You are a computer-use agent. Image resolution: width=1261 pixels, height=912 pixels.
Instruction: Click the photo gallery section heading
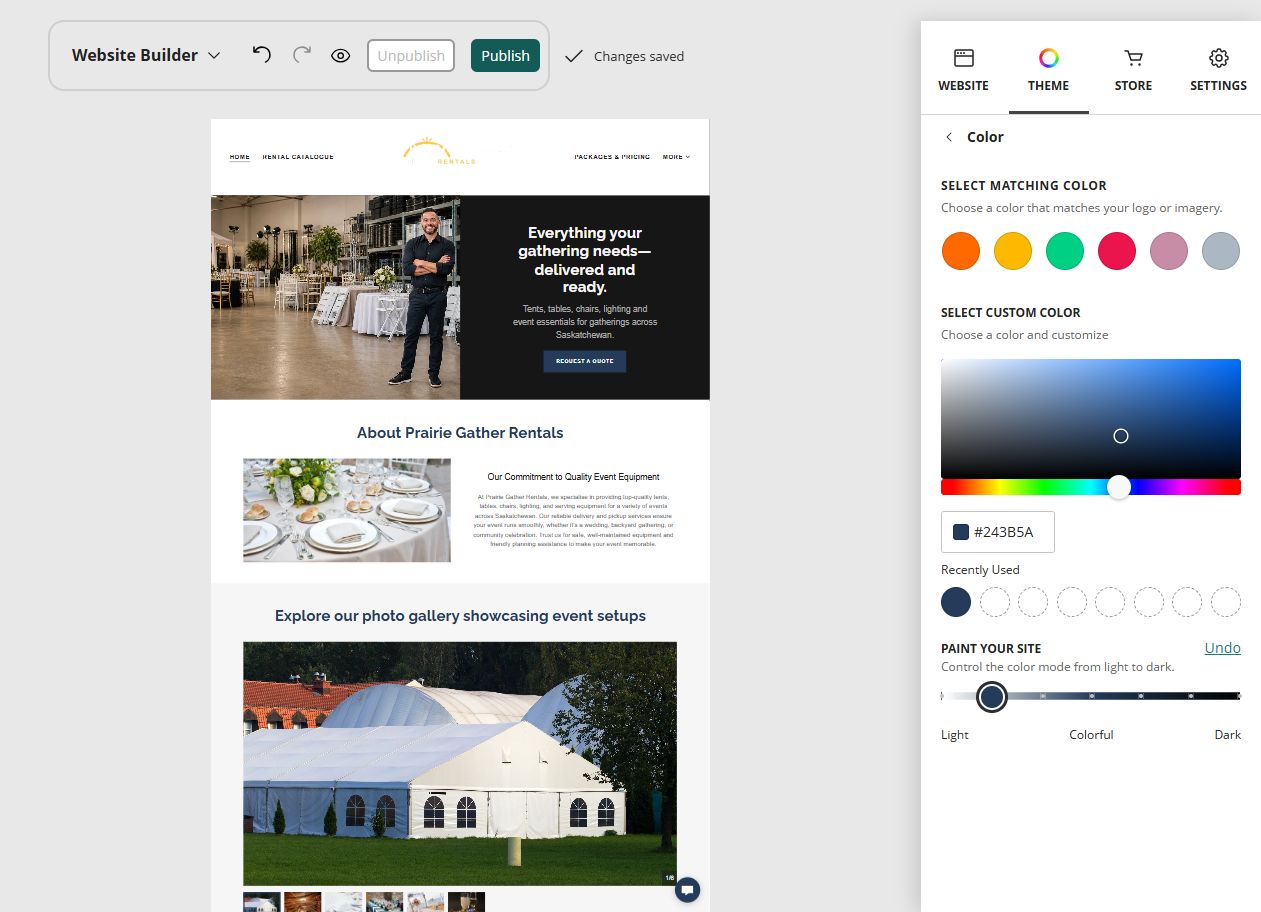point(460,616)
